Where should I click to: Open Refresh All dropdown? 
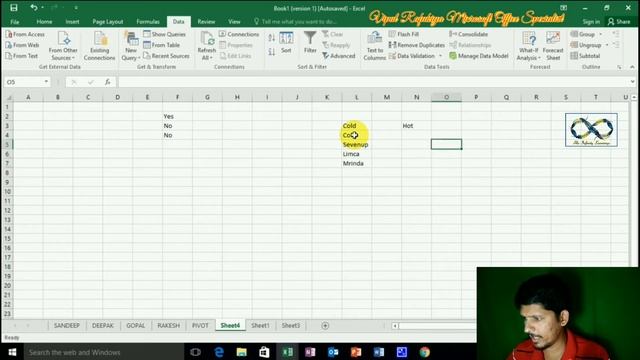pos(207,46)
